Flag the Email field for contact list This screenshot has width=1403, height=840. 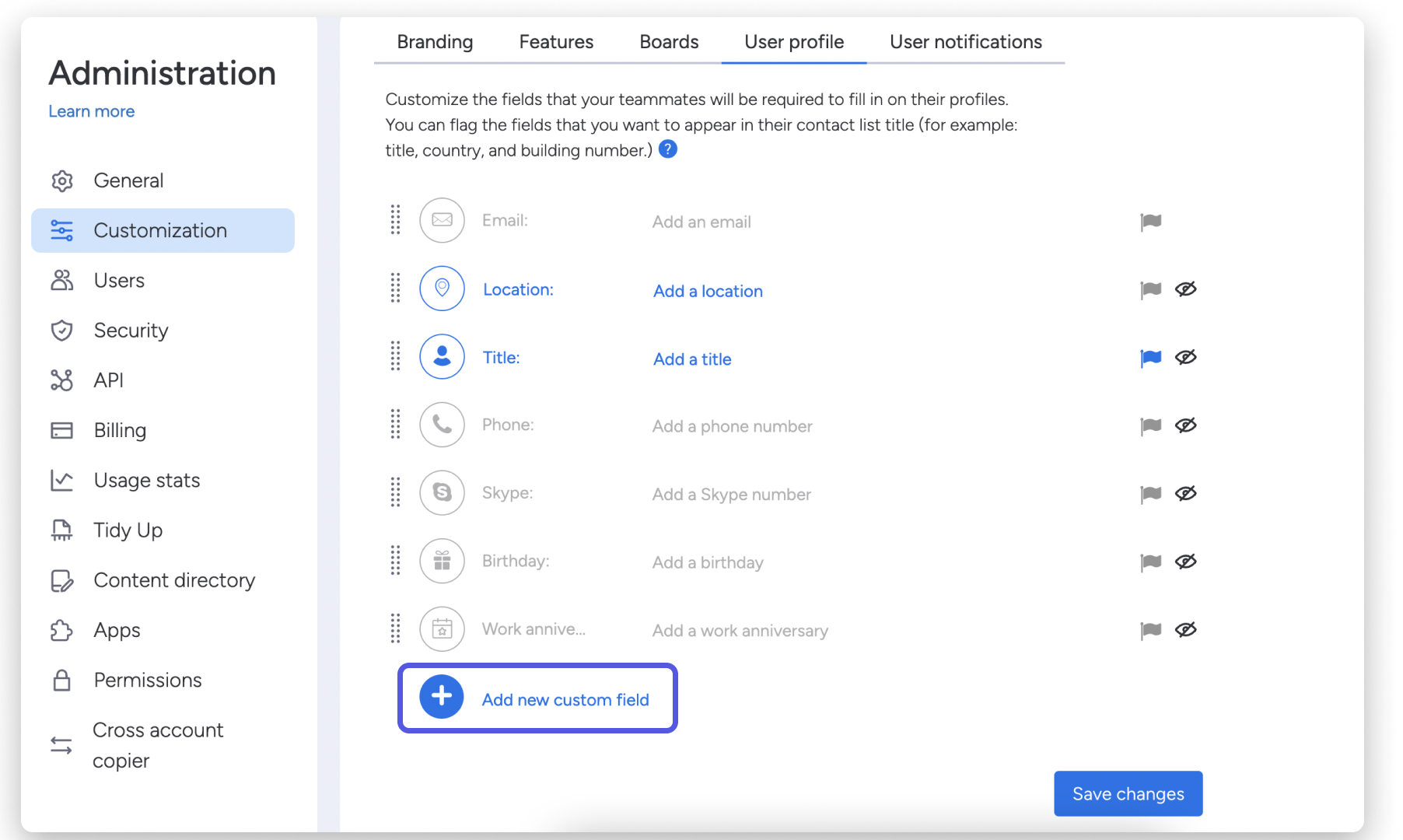pos(1150,222)
